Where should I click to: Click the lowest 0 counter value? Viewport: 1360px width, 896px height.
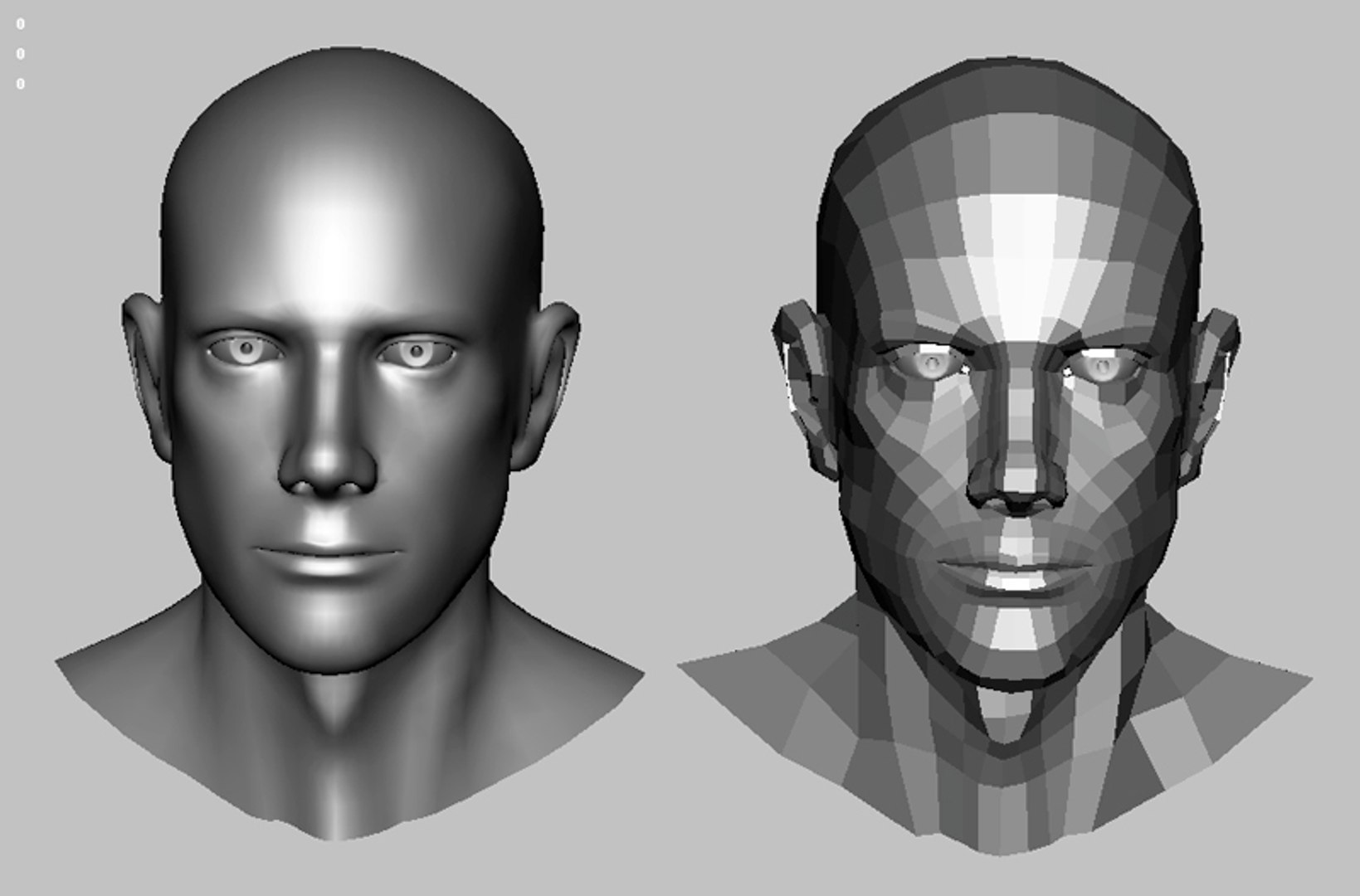21,84
